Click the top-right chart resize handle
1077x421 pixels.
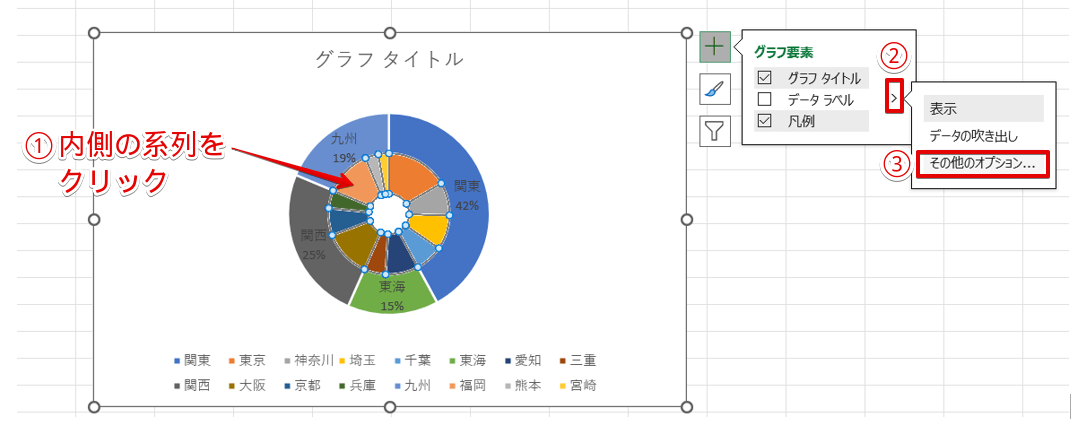tap(686, 33)
